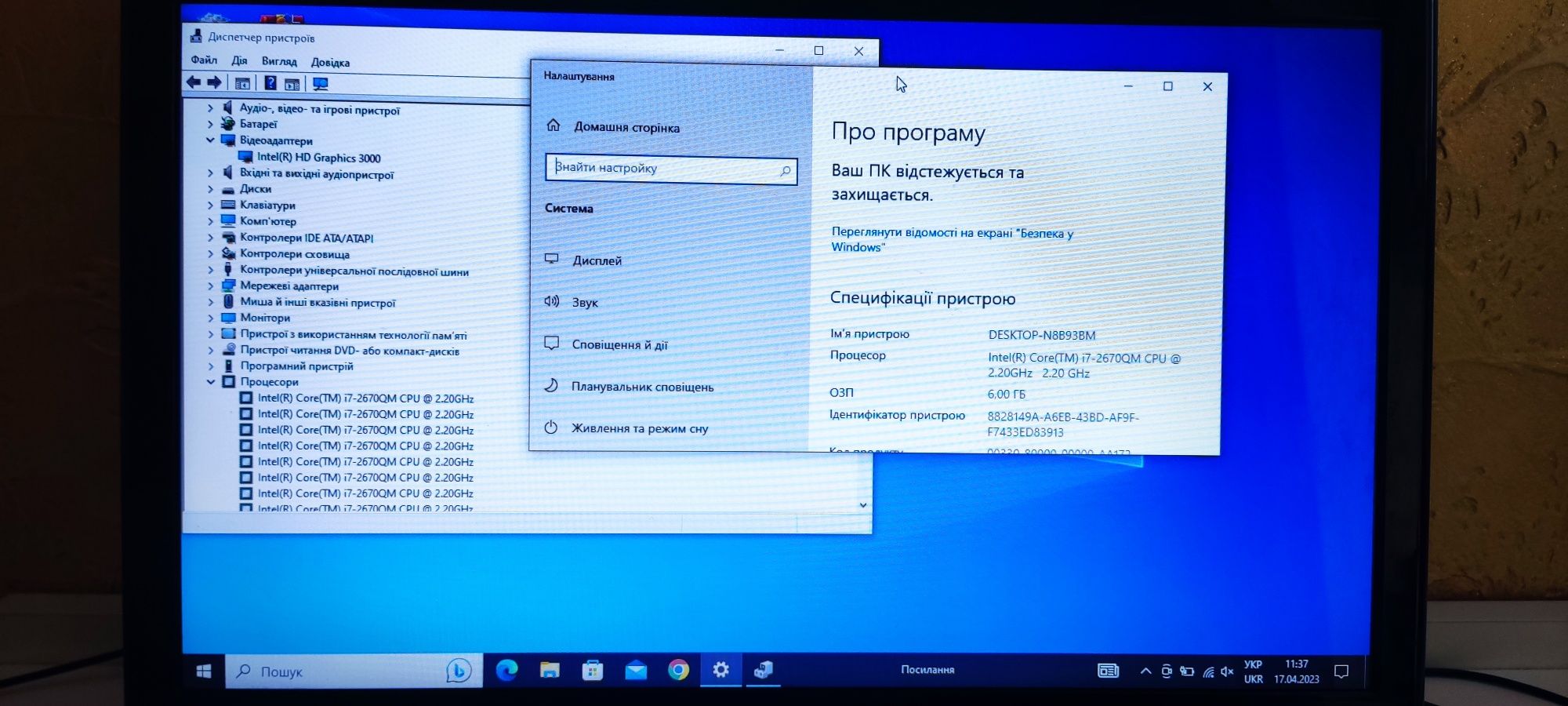Click the Wi-Fi network tray icon
Viewport: 1568px width, 706px height.
[1208, 671]
